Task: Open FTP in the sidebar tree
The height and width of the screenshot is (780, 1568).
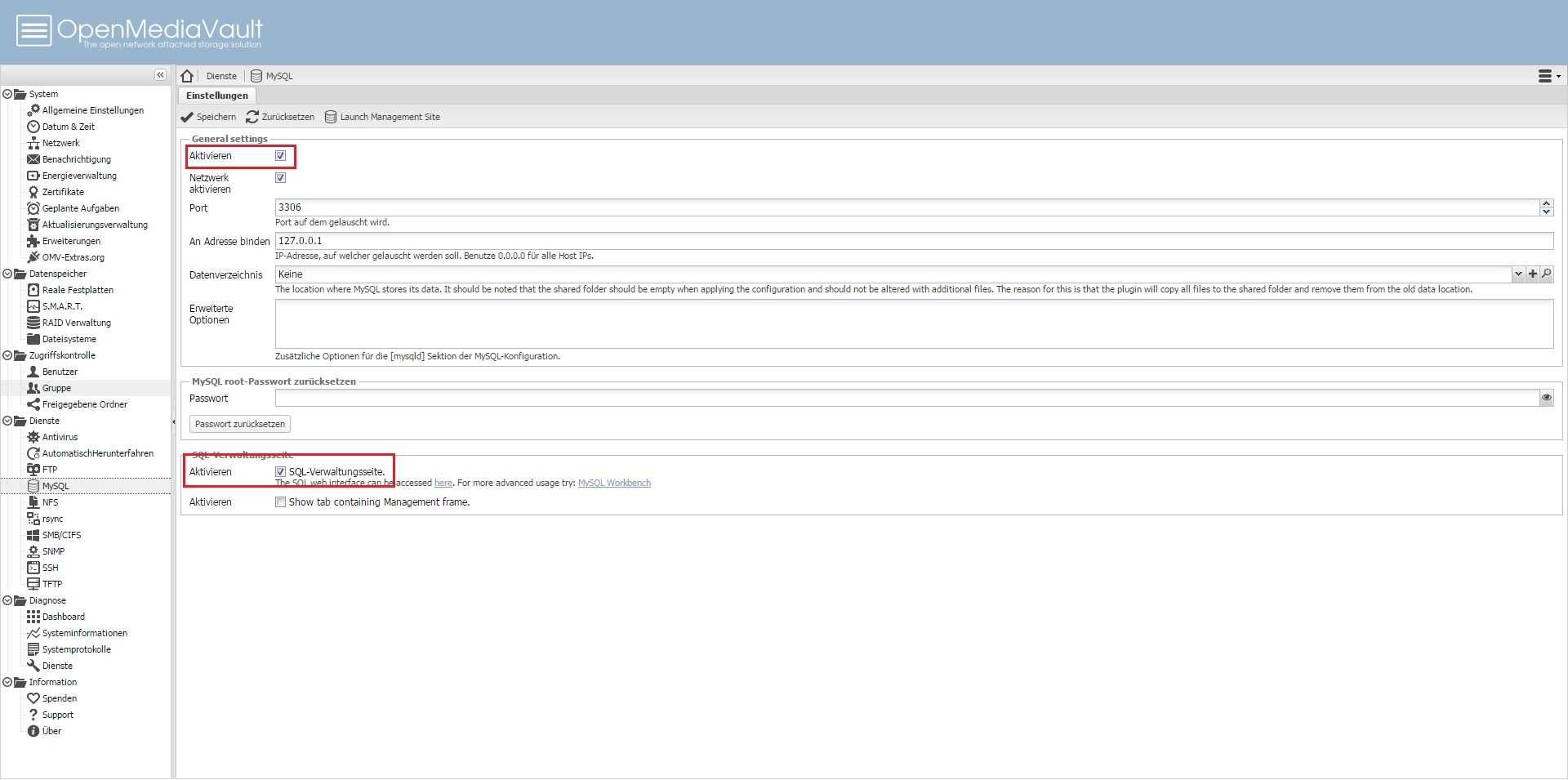Action: point(50,470)
